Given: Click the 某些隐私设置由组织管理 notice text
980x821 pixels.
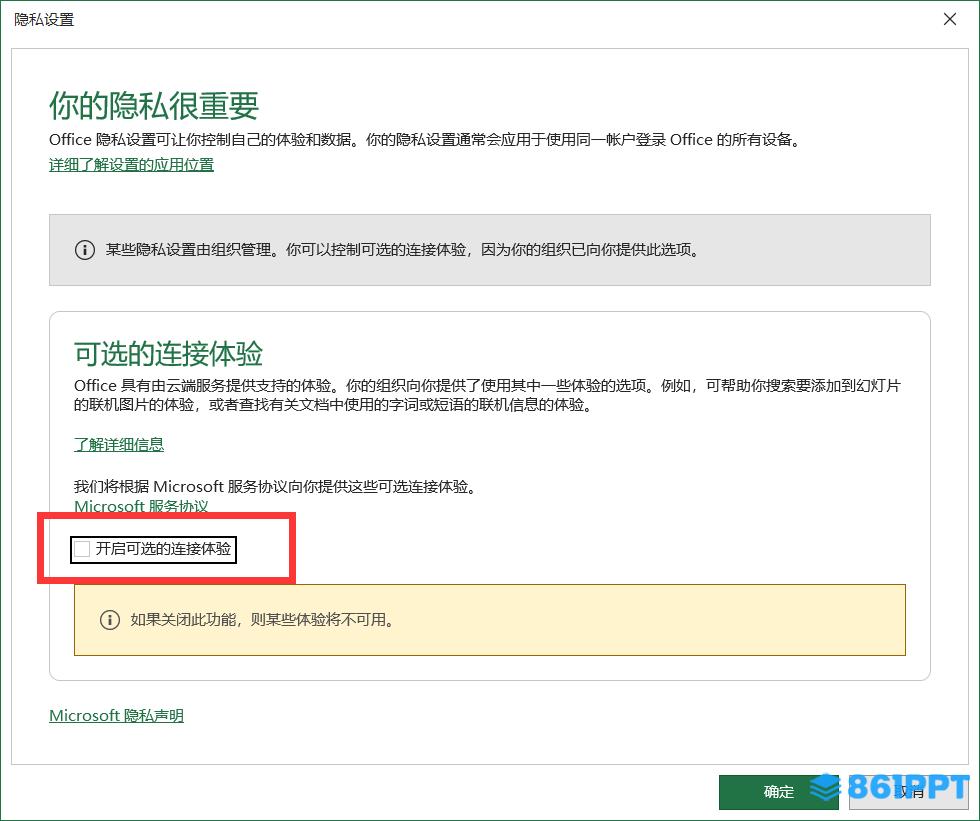Looking at the screenshot, I should pyautogui.click(x=402, y=250).
